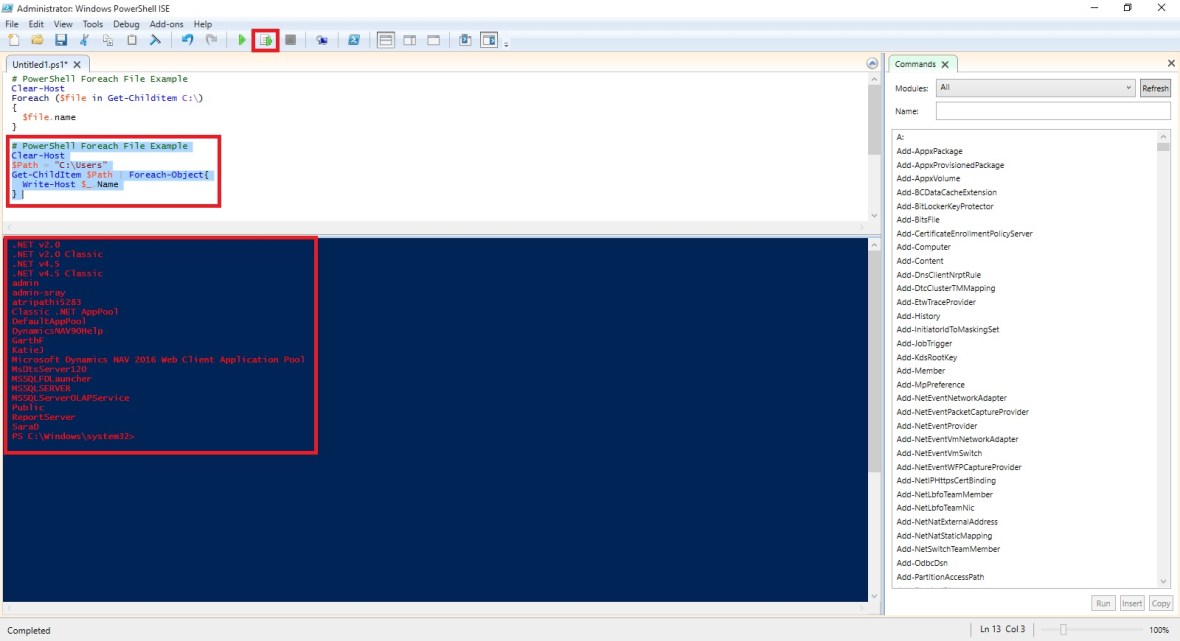Click the Open script folder icon
This screenshot has height=641, width=1180.
(x=37, y=40)
